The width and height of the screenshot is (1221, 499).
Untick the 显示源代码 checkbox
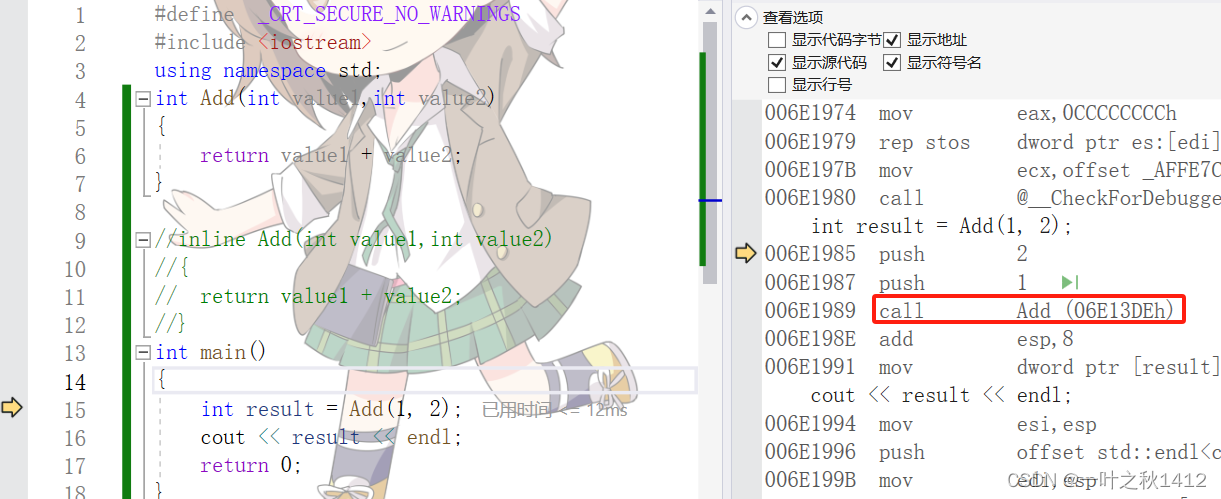776,62
